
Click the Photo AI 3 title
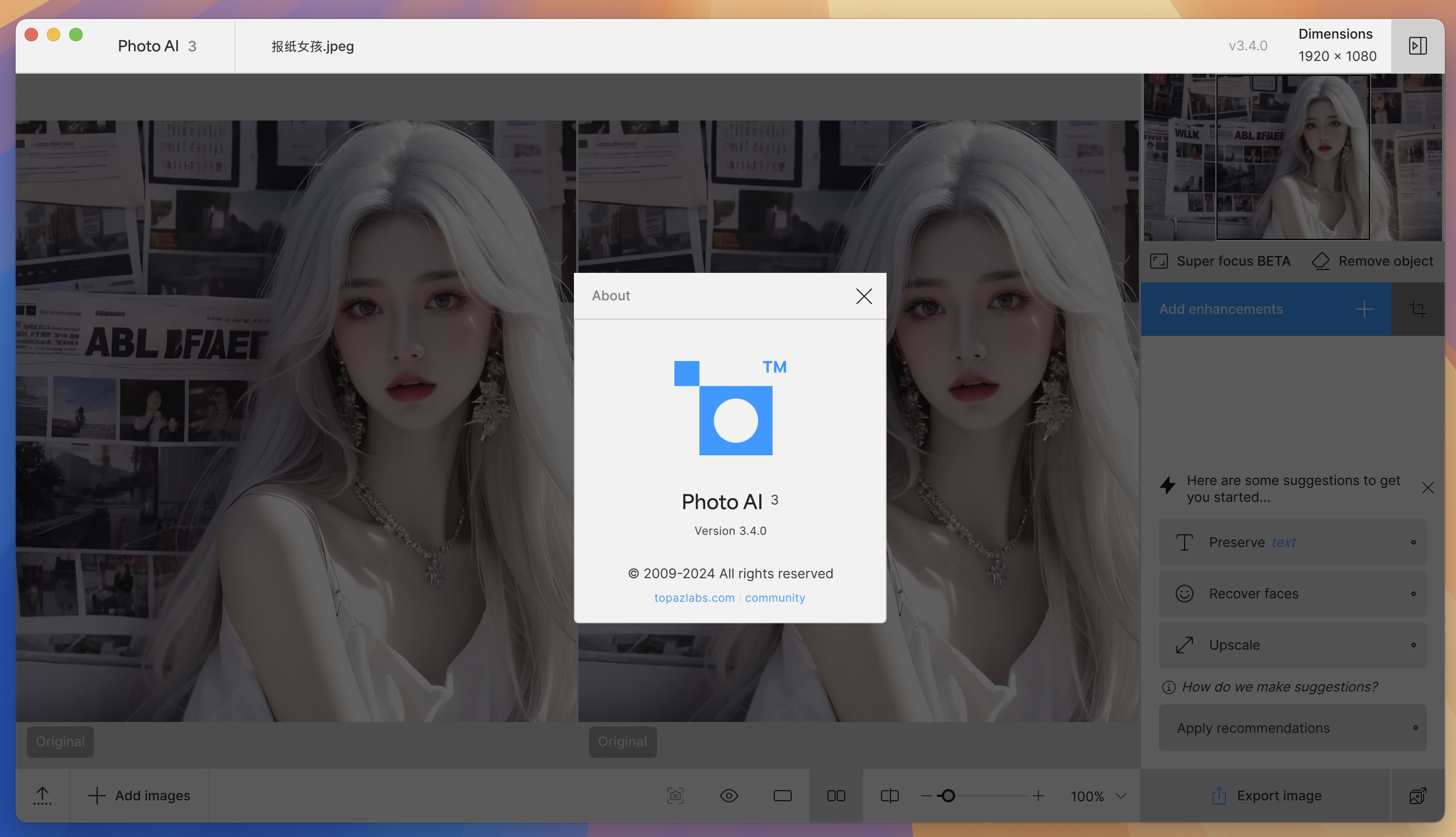point(157,46)
